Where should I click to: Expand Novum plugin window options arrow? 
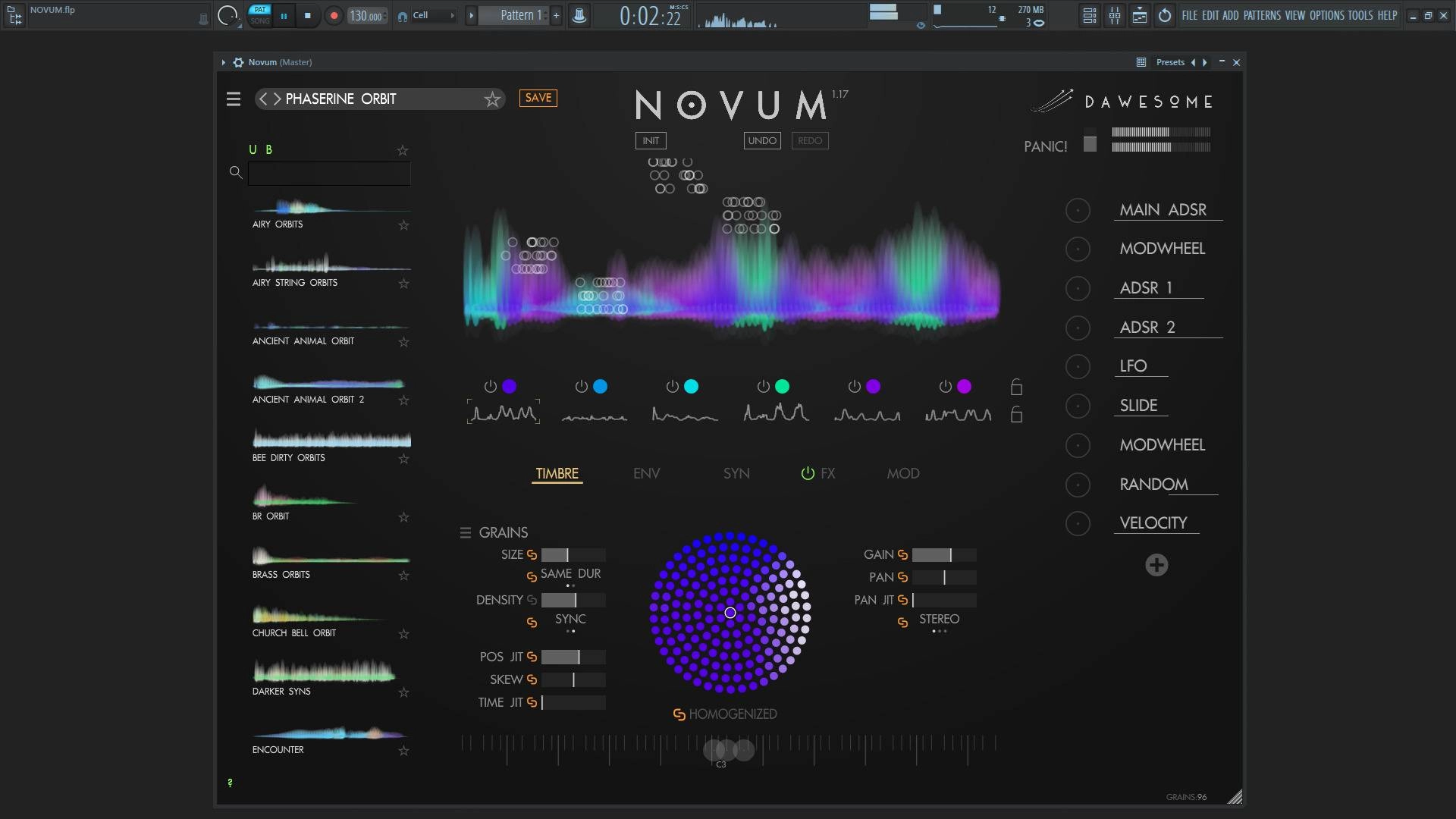[x=223, y=62]
